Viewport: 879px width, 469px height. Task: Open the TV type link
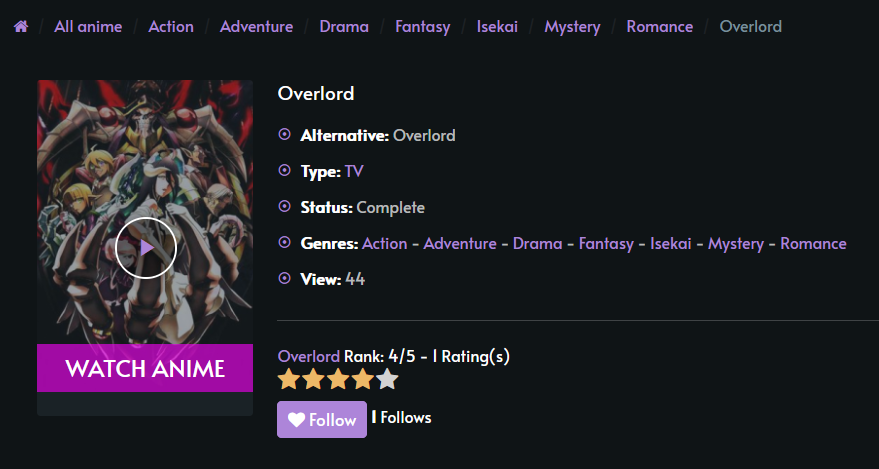point(354,171)
